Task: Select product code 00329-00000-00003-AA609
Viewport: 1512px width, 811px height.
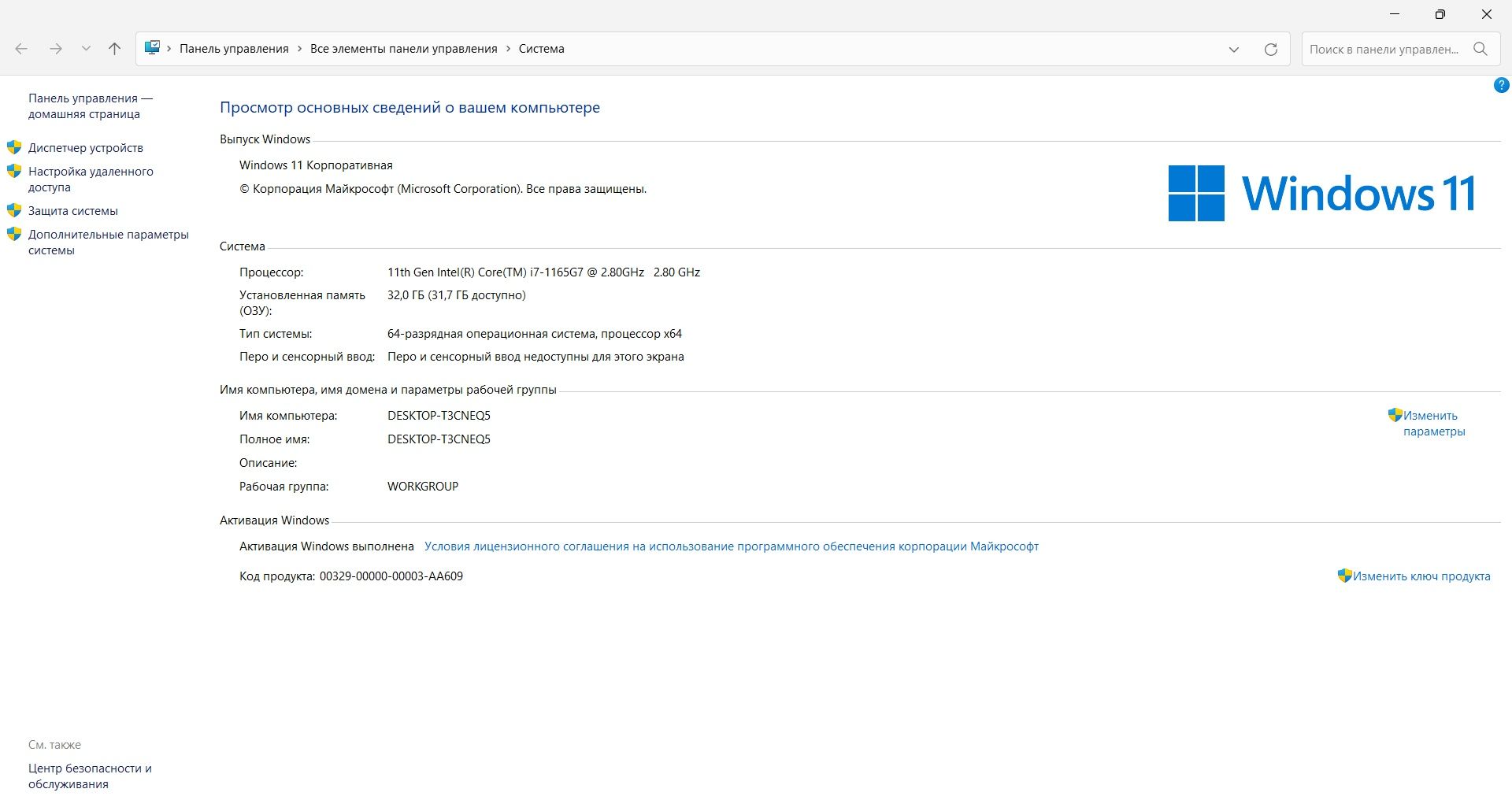Action: pyautogui.click(x=391, y=576)
